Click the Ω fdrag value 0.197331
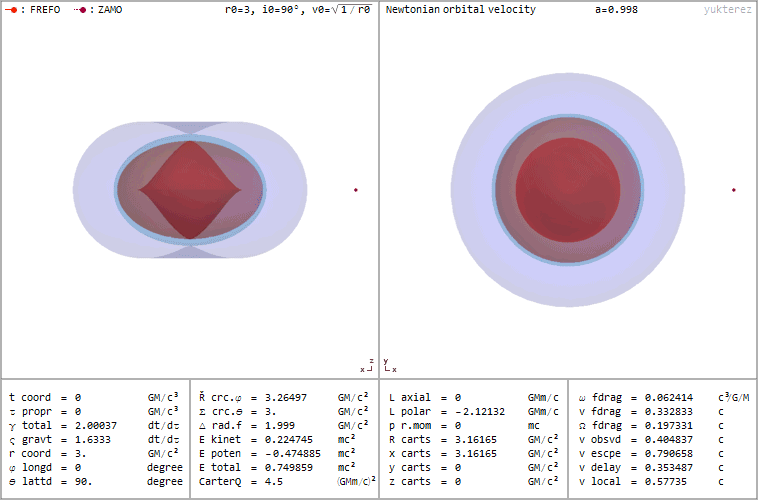 [x=669, y=426]
